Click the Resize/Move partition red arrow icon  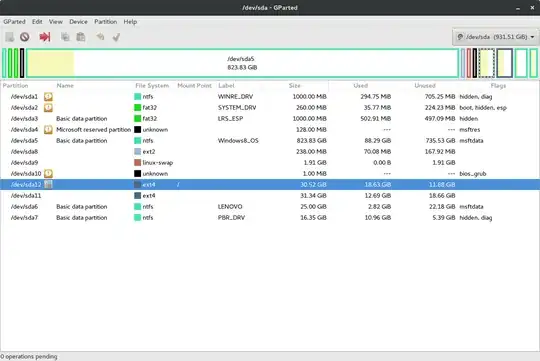[45, 37]
